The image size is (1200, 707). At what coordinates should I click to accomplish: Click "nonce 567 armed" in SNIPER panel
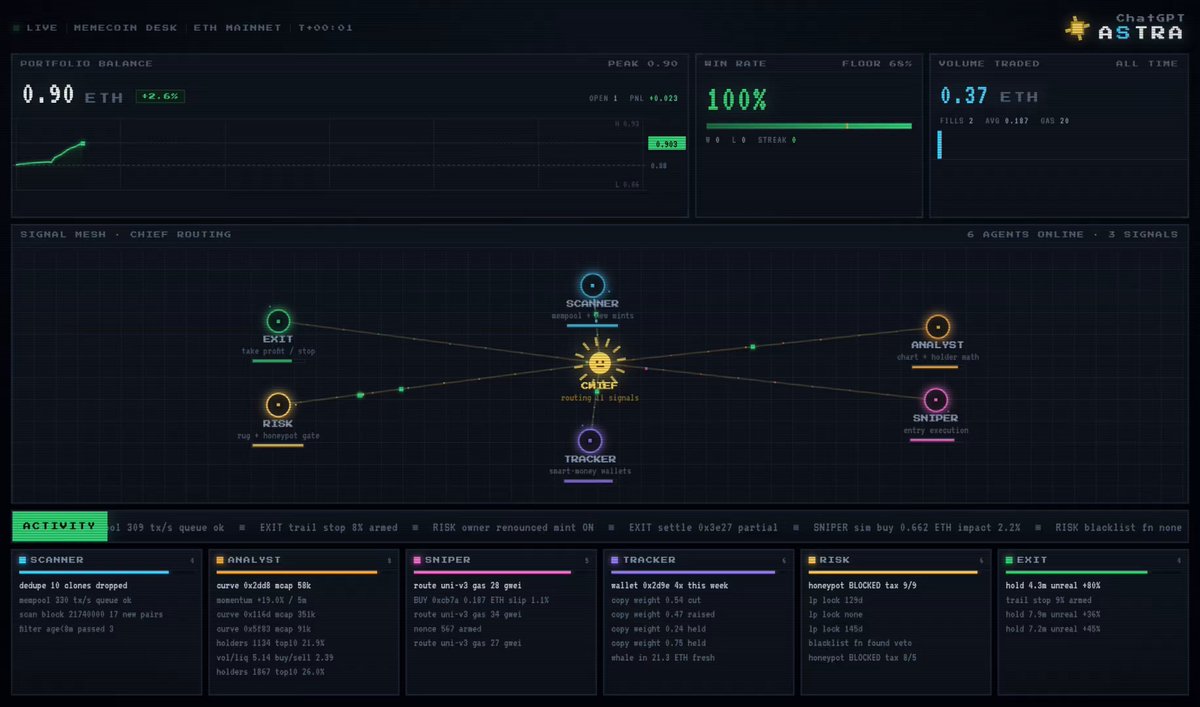tap(447, 629)
